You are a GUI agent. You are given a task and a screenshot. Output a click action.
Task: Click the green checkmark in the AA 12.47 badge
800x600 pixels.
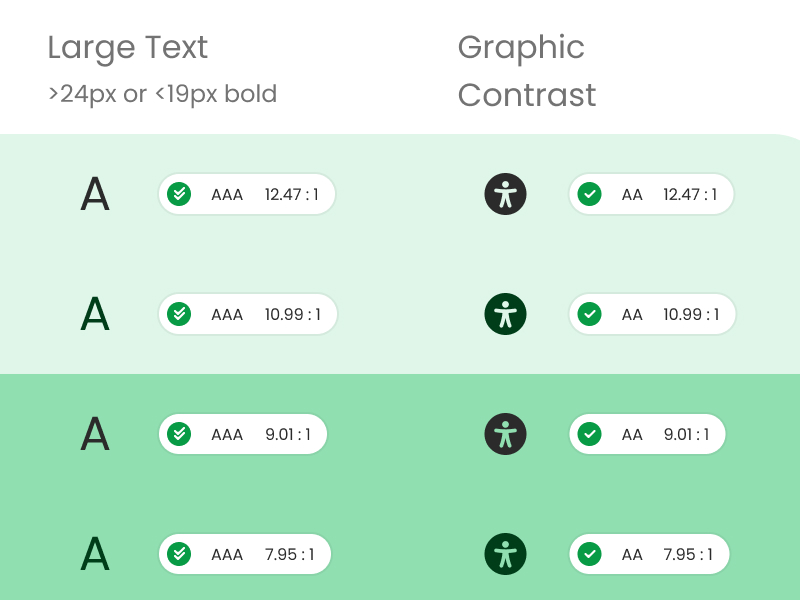coord(589,194)
